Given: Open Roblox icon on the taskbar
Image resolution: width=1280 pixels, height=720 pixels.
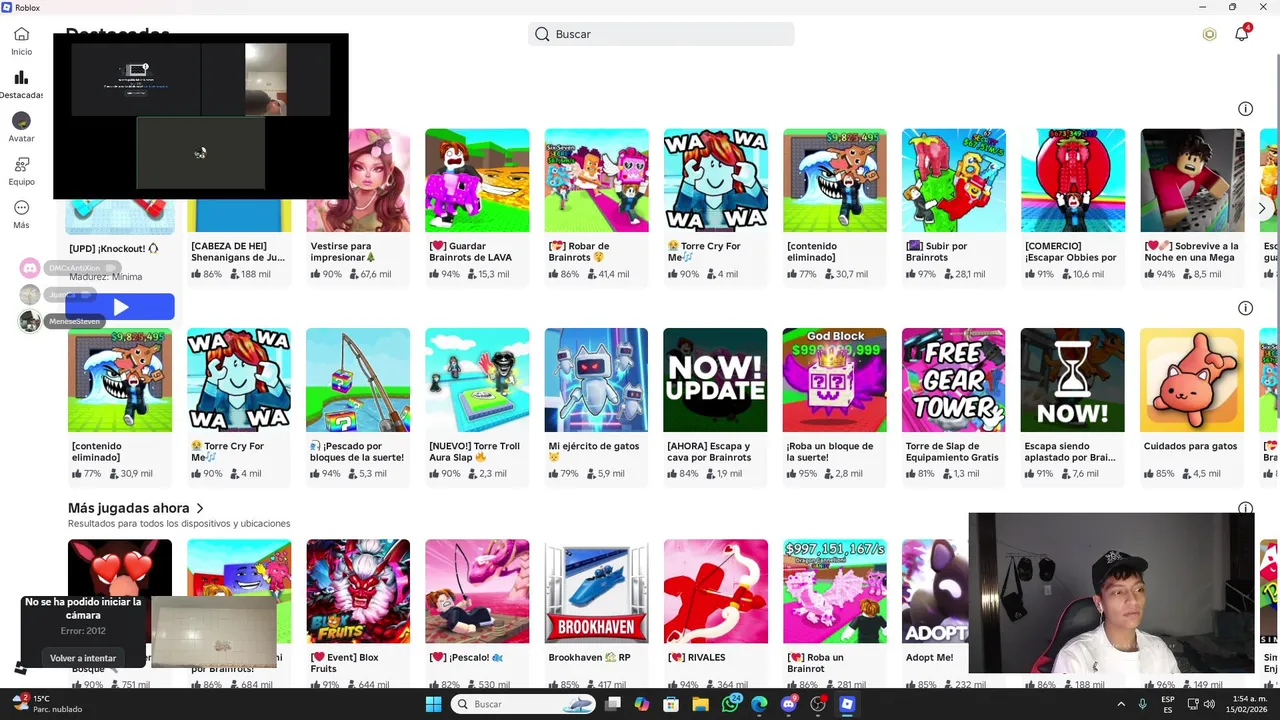Looking at the screenshot, I should coord(847,704).
